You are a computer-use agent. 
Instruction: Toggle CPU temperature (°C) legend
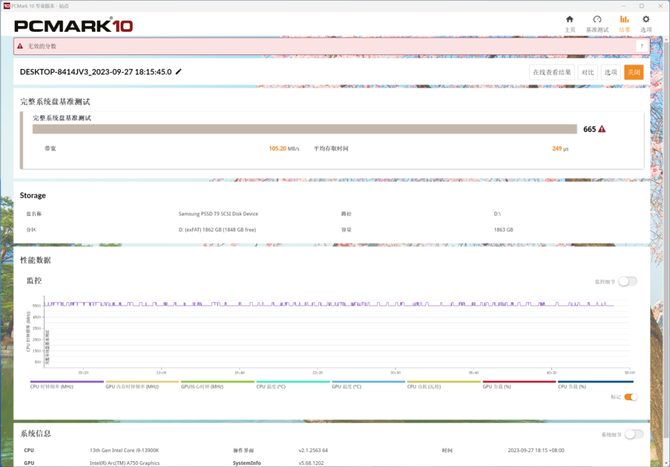pos(293,385)
